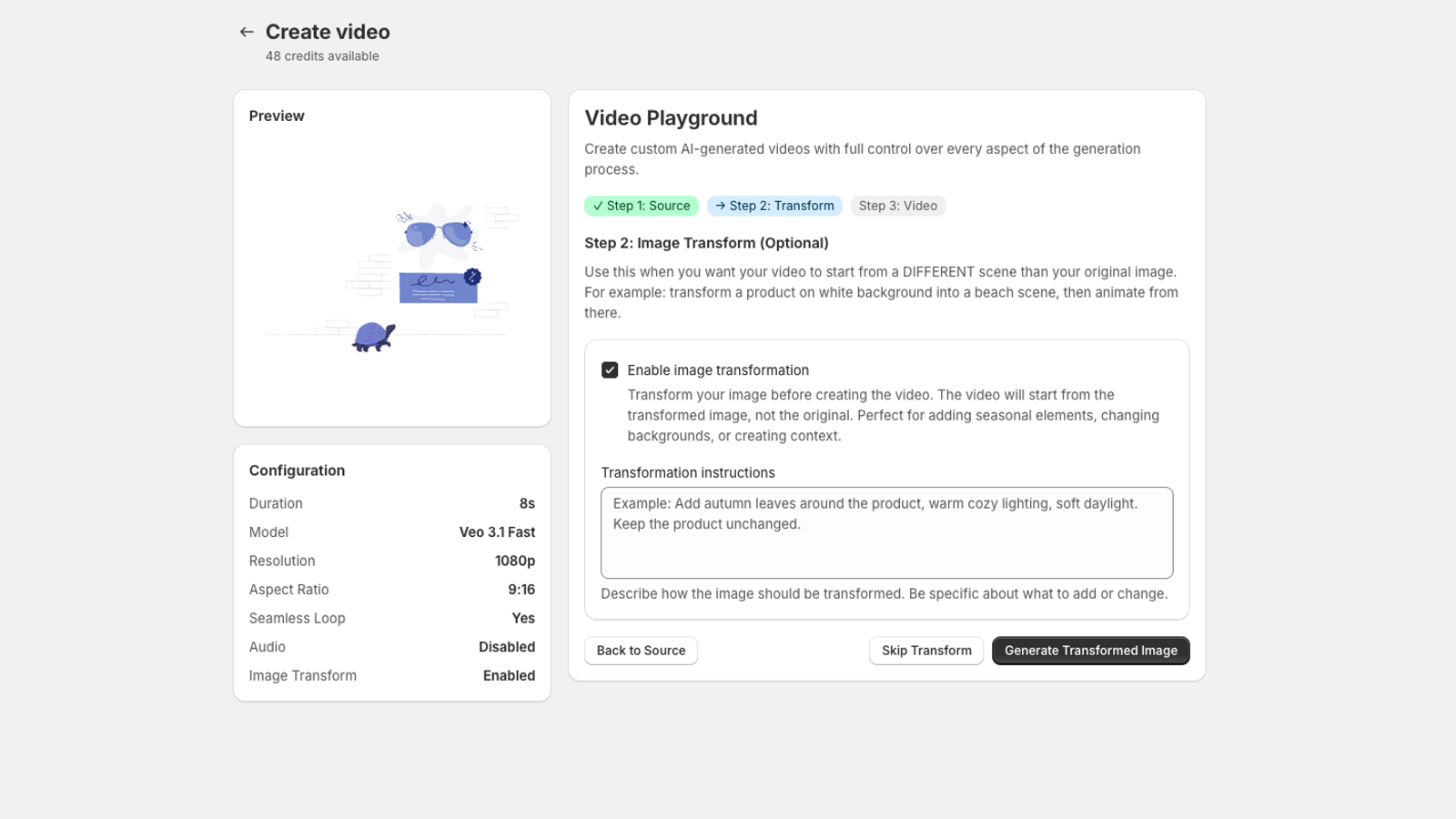The height and width of the screenshot is (819, 1456).
Task: Jump to the Step 3: Video step
Action: [897, 207]
